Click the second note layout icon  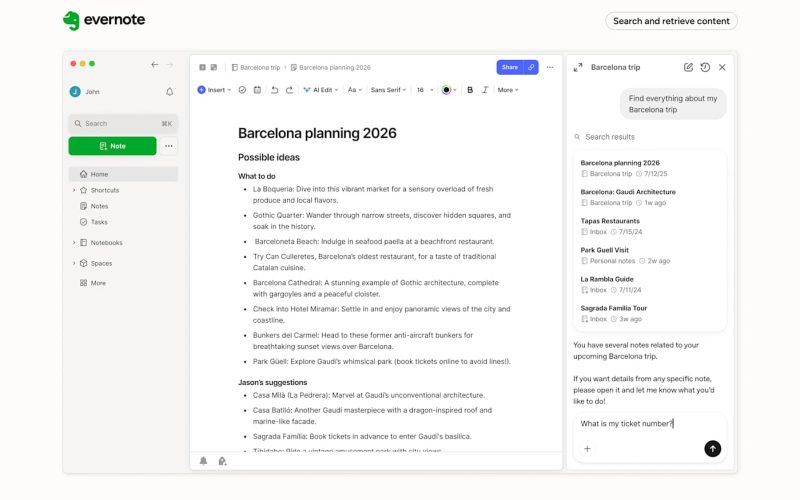pyautogui.click(x=214, y=67)
